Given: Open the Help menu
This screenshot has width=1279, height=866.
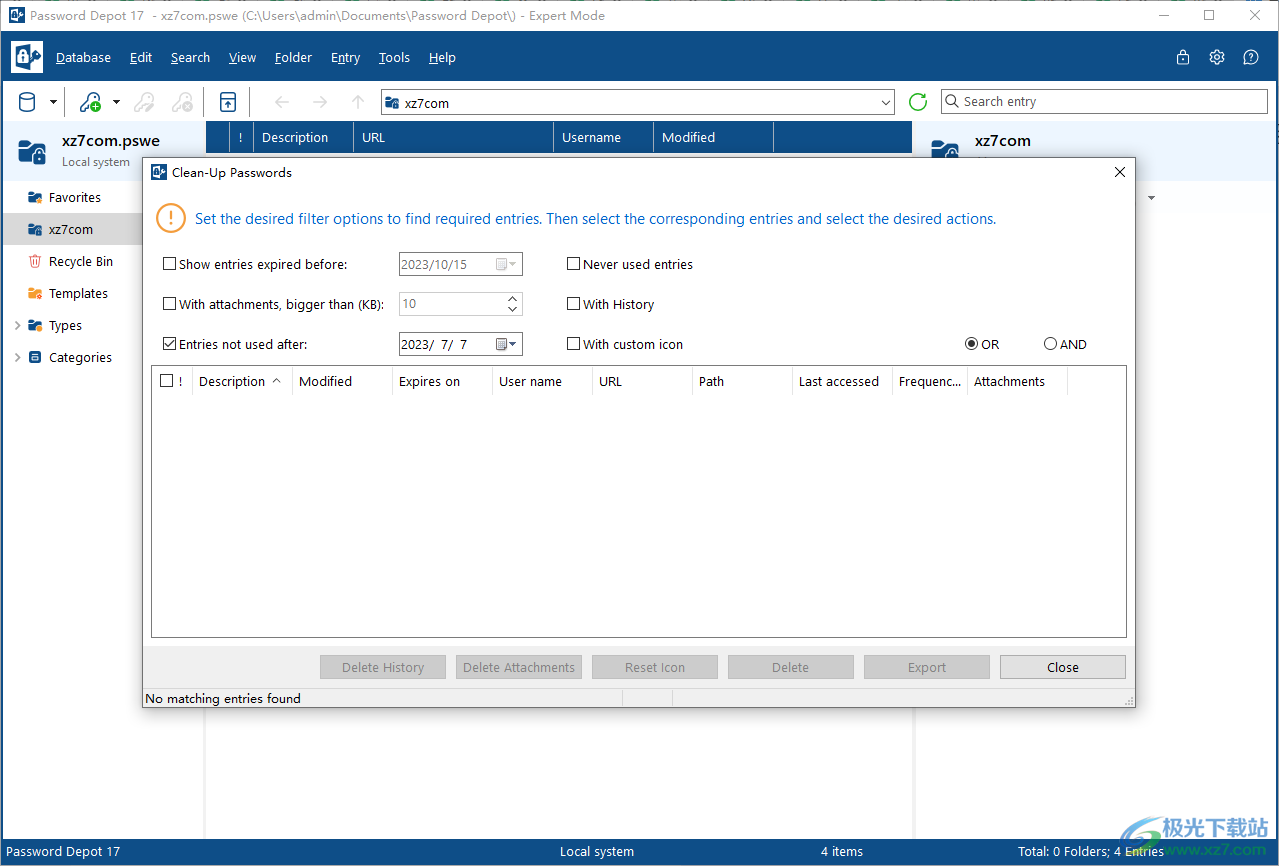Looking at the screenshot, I should click(x=442, y=57).
